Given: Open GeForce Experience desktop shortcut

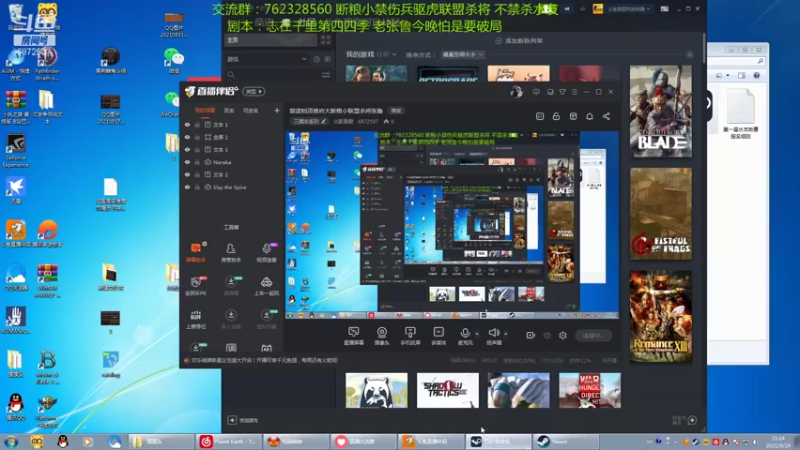Looking at the screenshot, I should pyautogui.click(x=16, y=151).
